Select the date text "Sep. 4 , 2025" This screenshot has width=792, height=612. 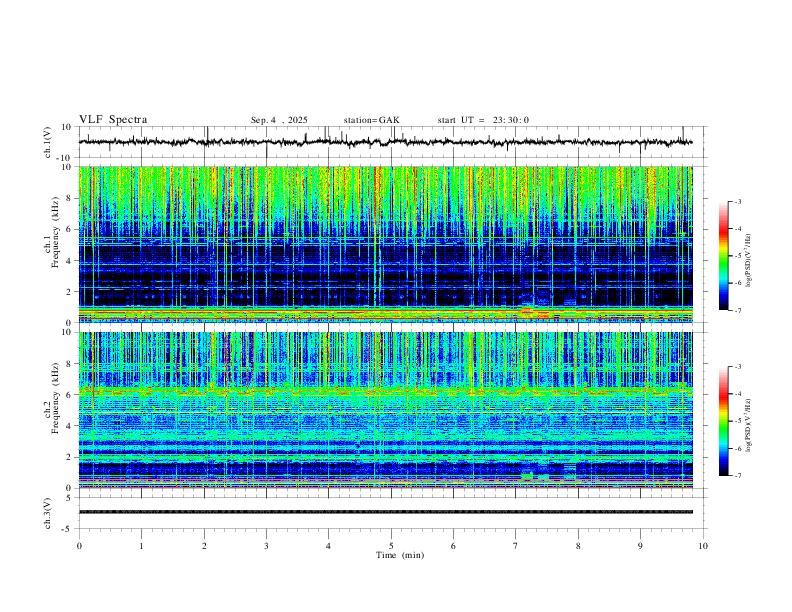tap(279, 120)
